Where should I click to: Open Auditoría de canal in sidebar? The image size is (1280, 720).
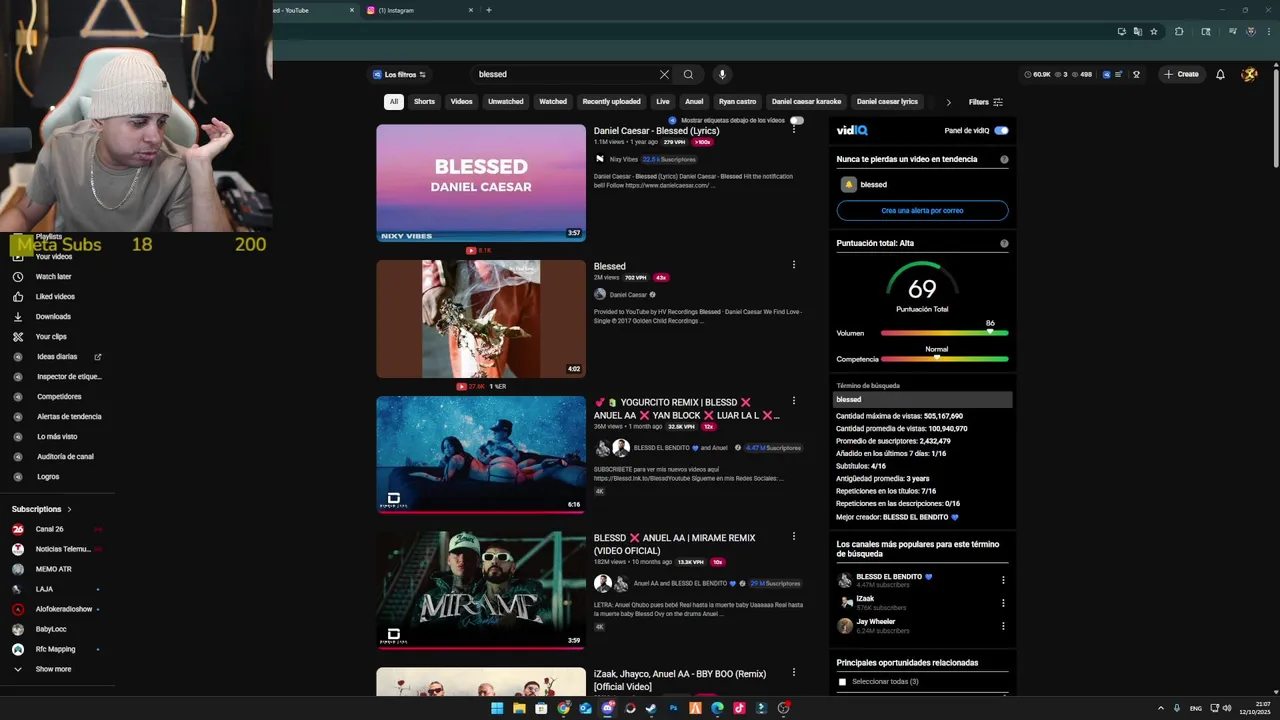[x=65, y=456]
